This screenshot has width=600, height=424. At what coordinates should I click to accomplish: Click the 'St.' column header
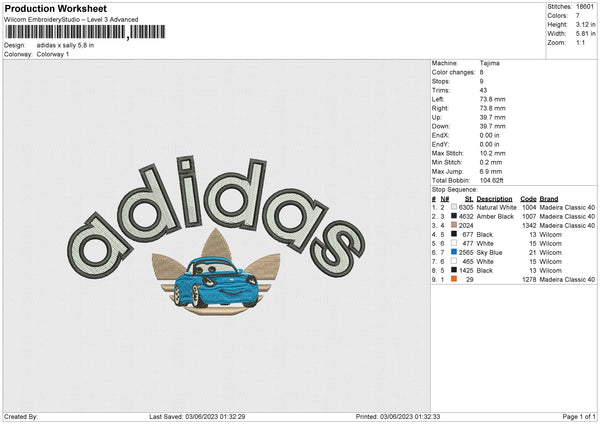[x=469, y=199]
